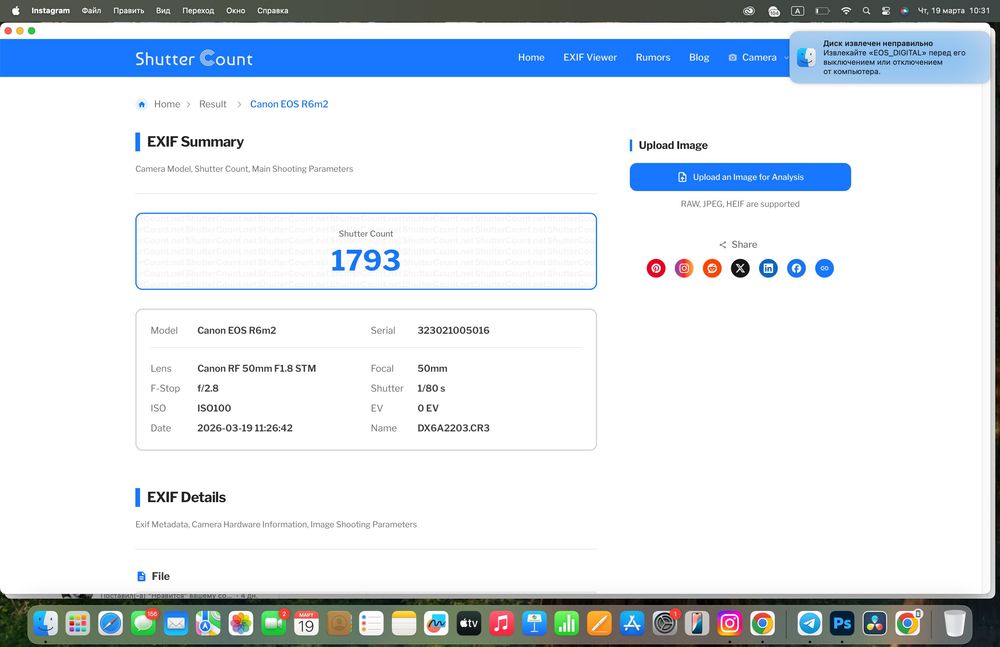Open the App Store in dock
Image resolution: width=1000 pixels, height=647 pixels.
click(631, 623)
